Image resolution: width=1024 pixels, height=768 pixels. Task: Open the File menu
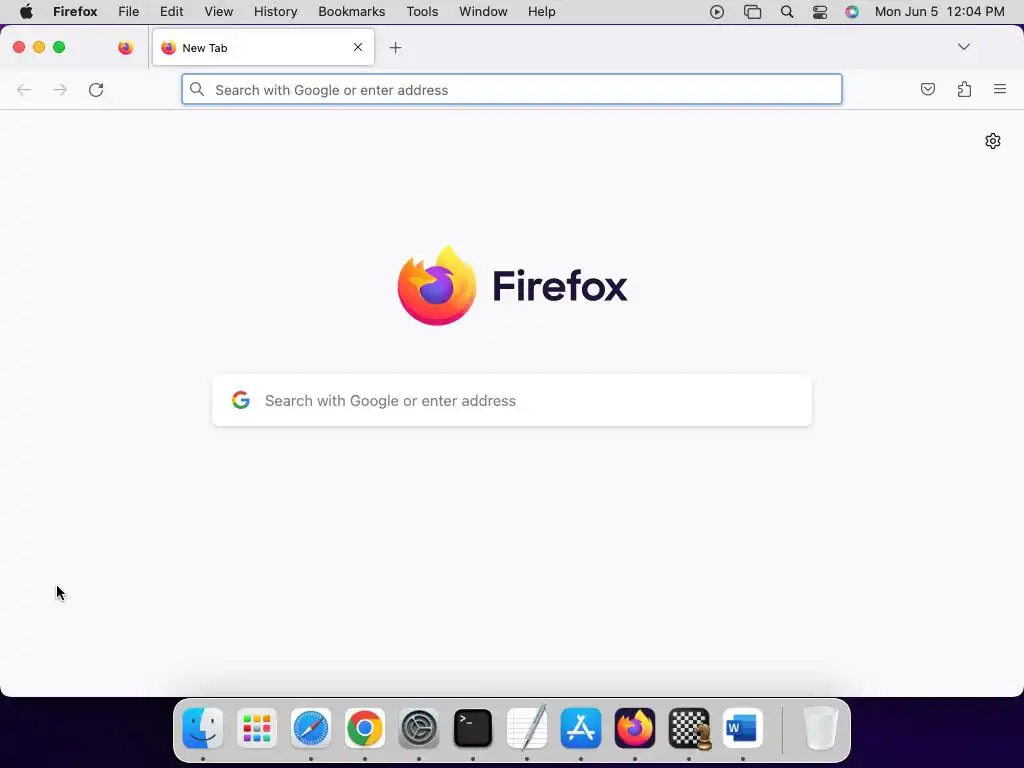coord(129,12)
